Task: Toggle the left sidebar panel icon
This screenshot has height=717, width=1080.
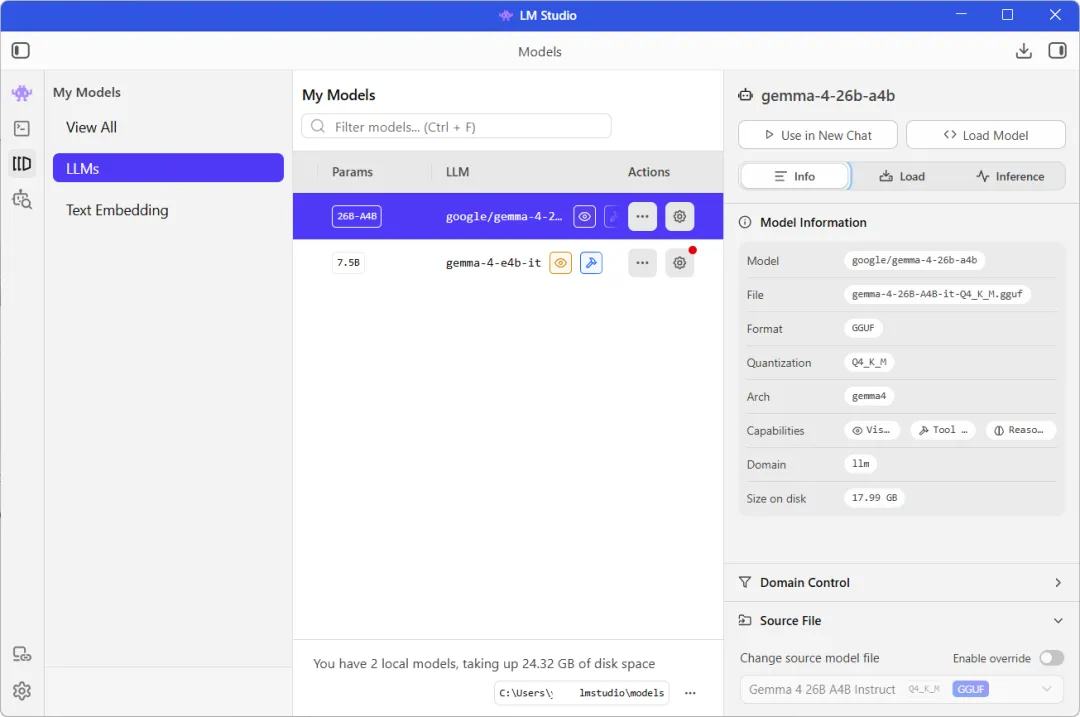Action: 21,51
